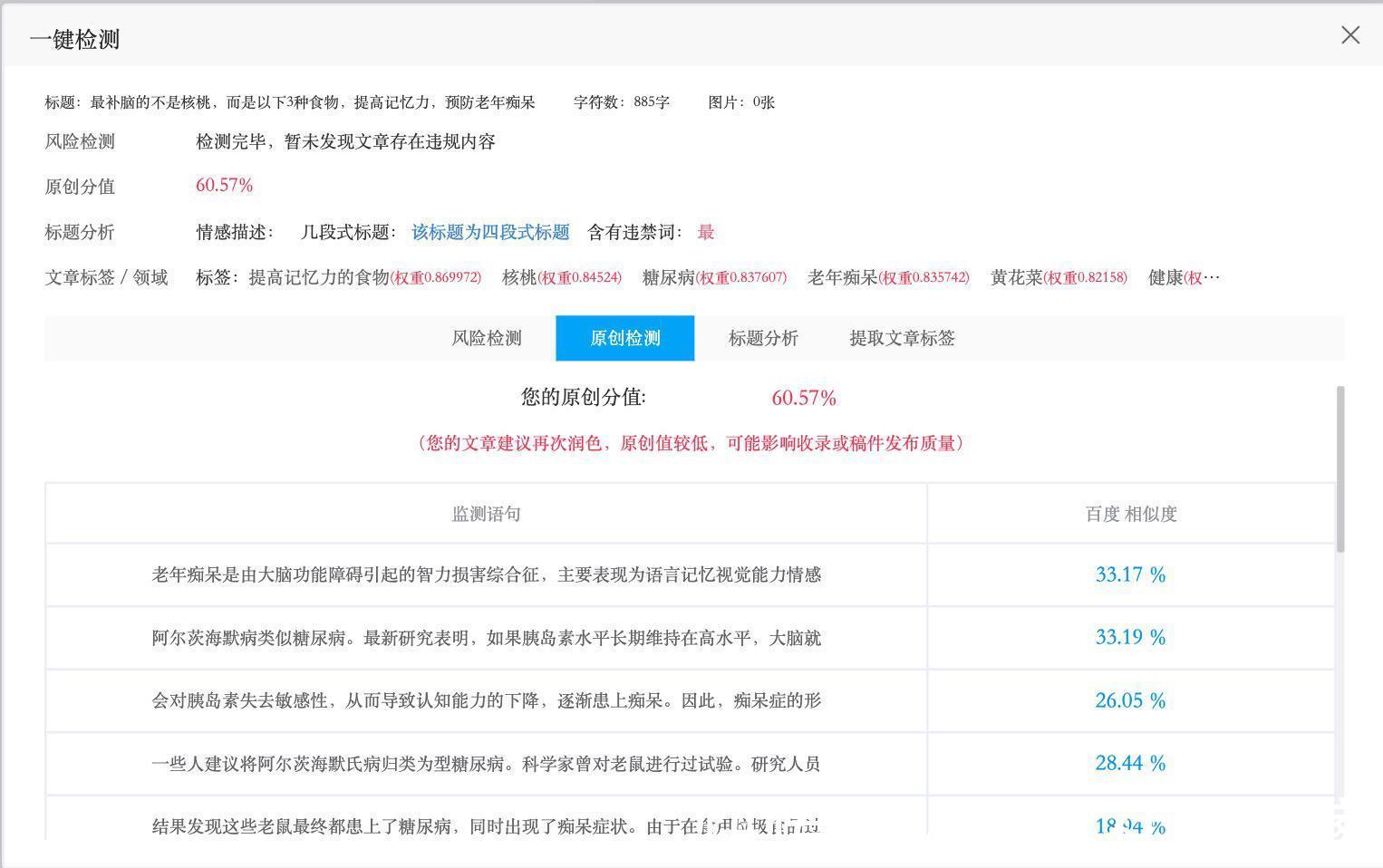Screen dimensions: 1383x868
Task: Click the 该标题为四段式标题 link
Action: pyautogui.click(x=488, y=232)
